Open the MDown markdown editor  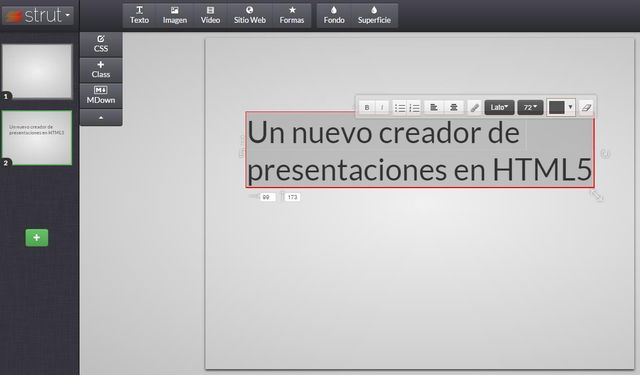click(101, 95)
